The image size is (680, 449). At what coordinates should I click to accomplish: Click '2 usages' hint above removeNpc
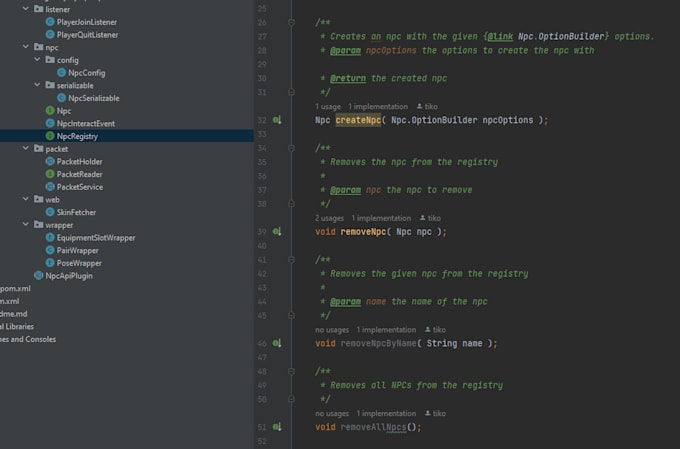tap(330, 218)
